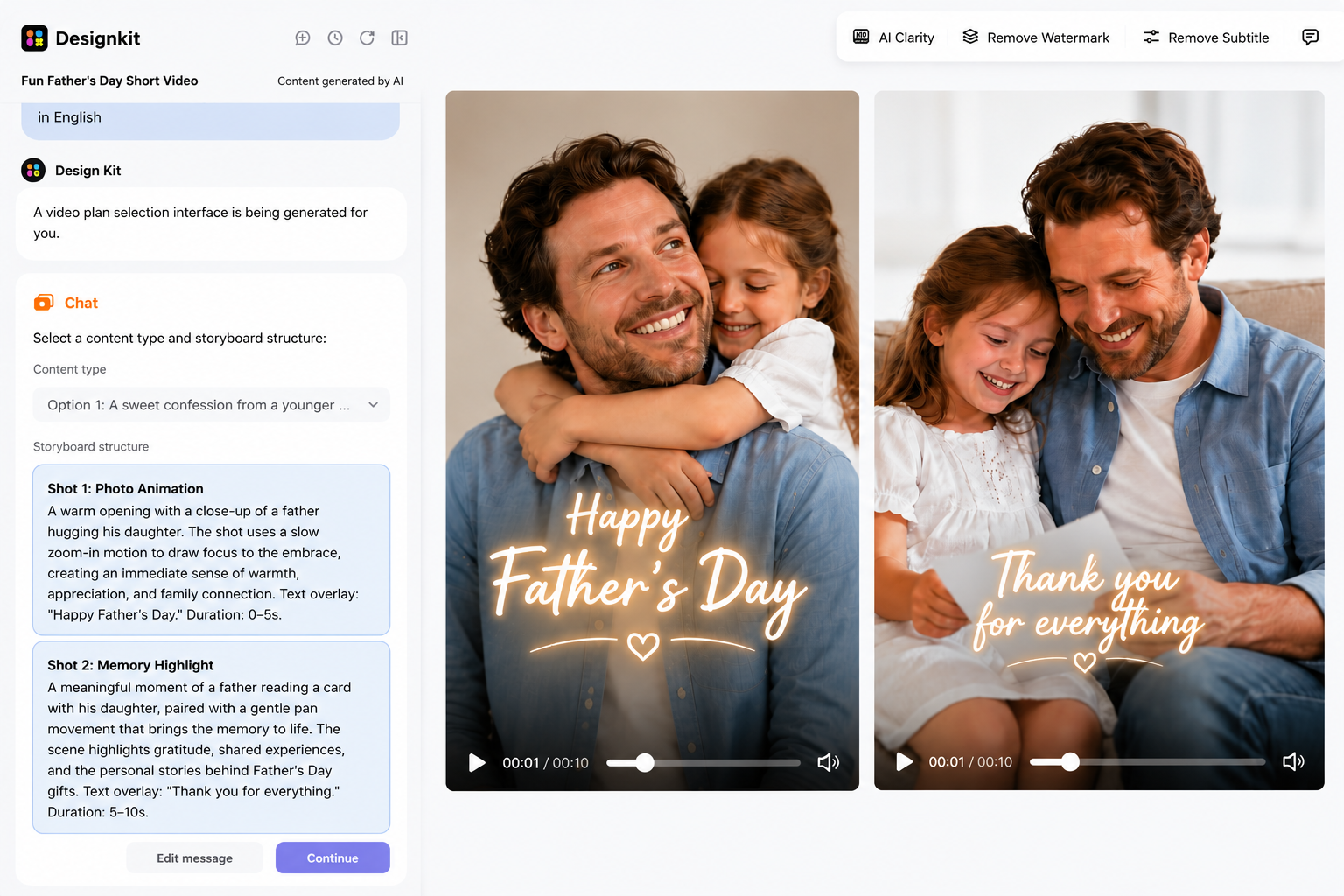Click the Edit message button
Image resolution: width=1344 pixels, height=896 pixels.
[194, 857]
